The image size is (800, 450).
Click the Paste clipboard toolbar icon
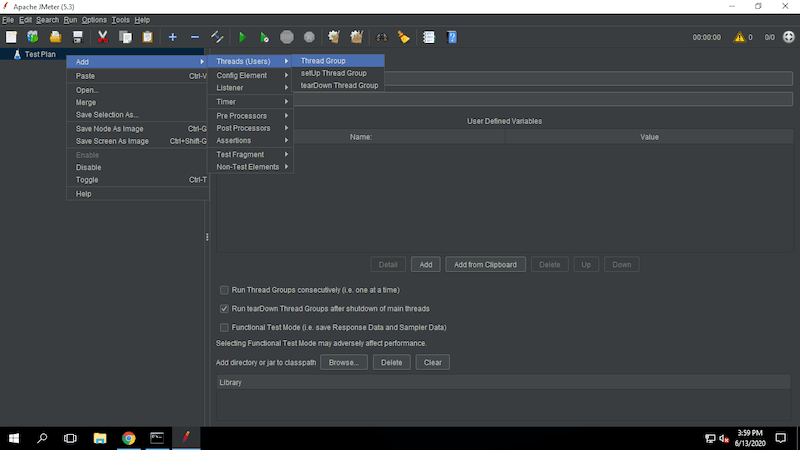pyautogui.click(x=147, y=37)
